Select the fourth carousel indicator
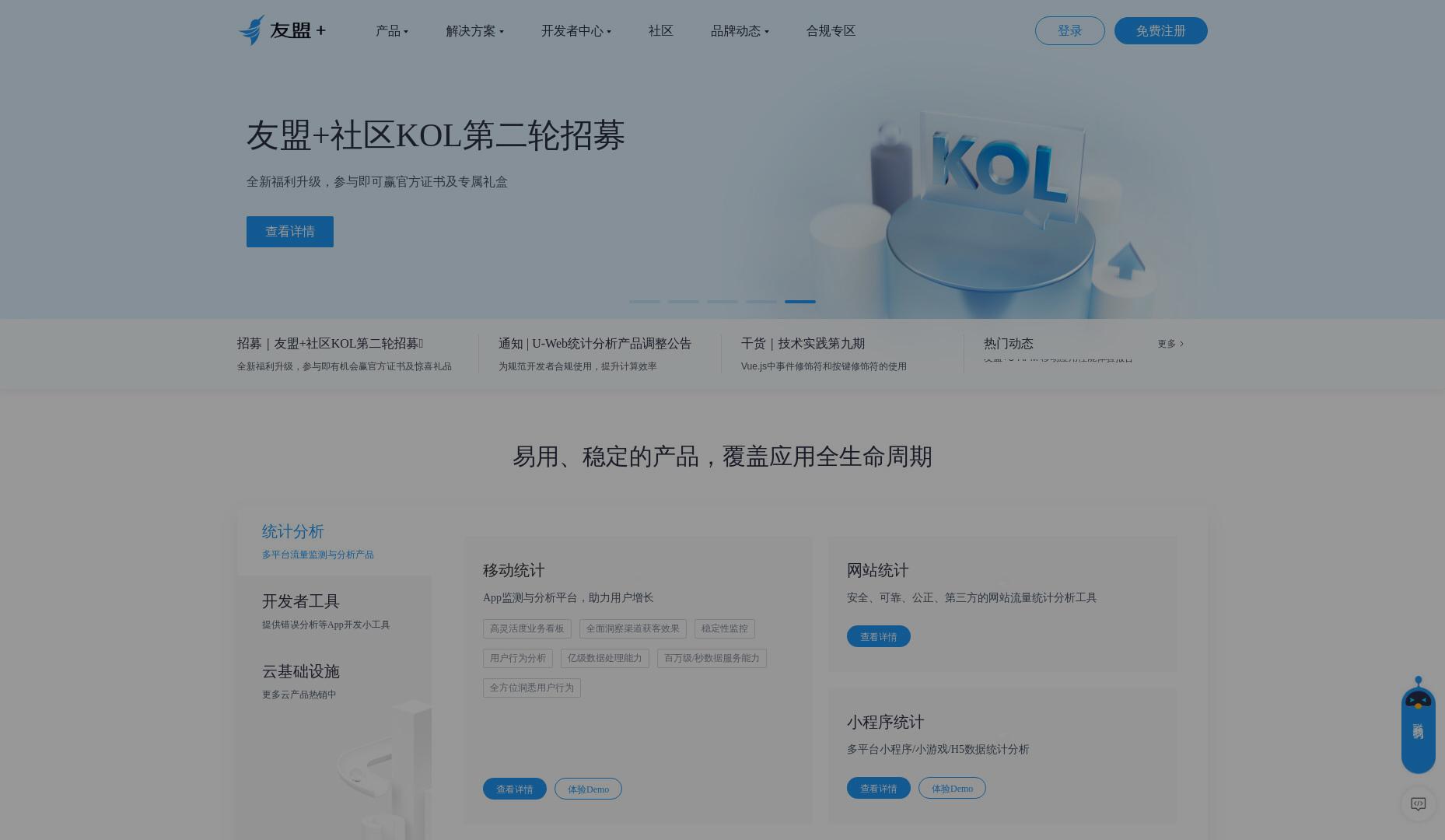The image size is (1445, 840). tap(761, 301)
